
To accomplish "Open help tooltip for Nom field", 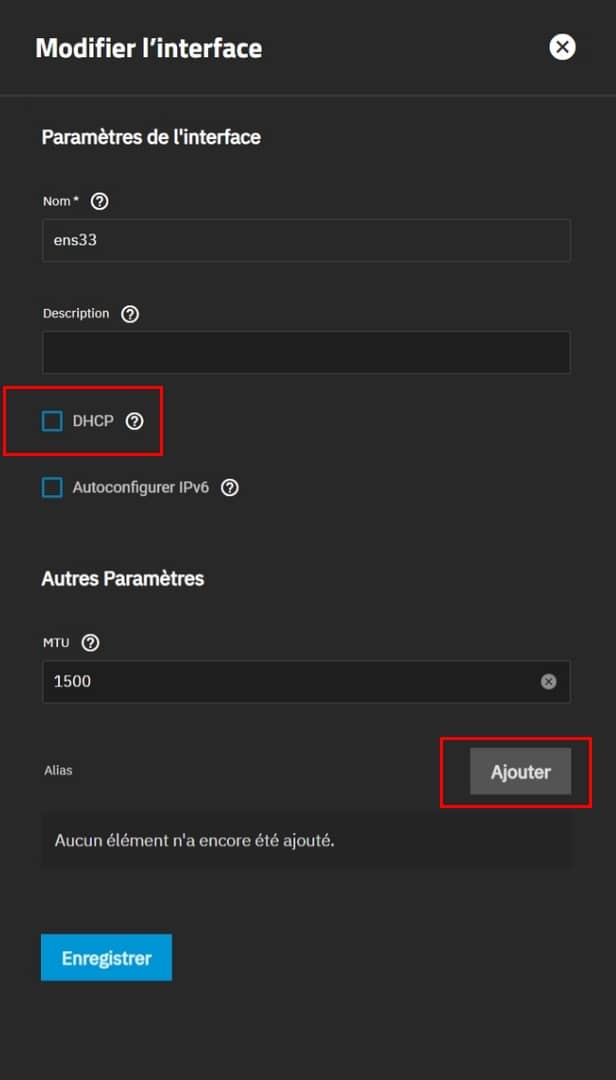I will [x=99, y=201].
